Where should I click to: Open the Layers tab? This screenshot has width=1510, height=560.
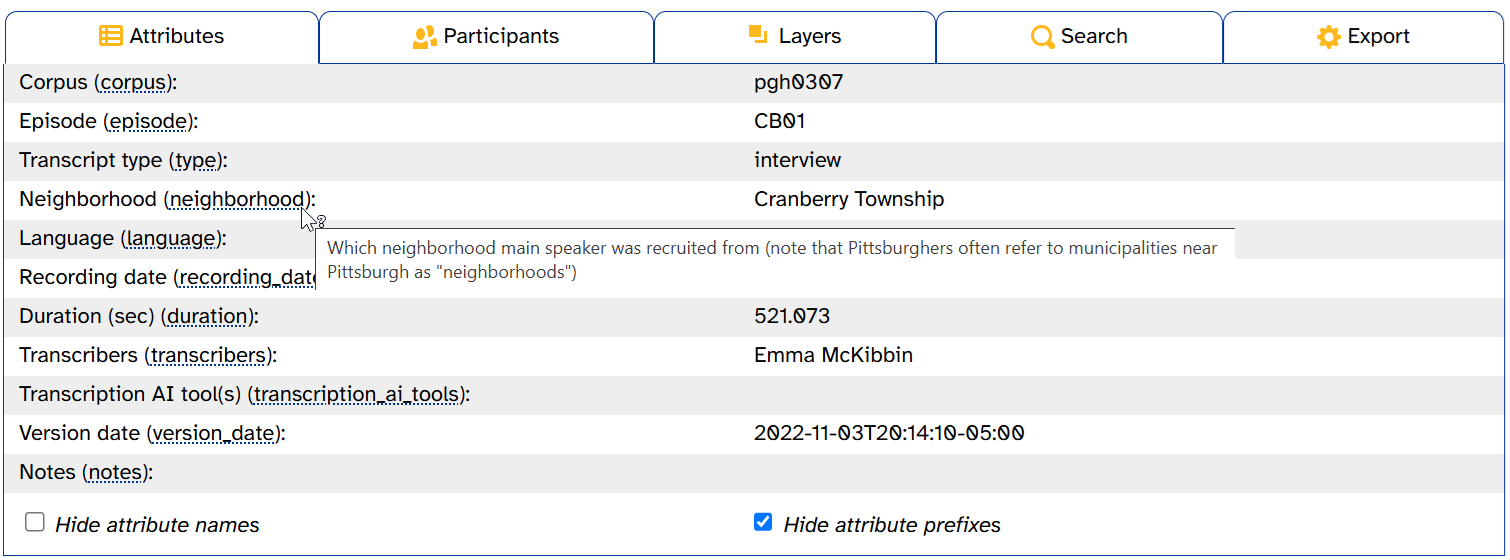pyautogui.click(x=795, y=37)
